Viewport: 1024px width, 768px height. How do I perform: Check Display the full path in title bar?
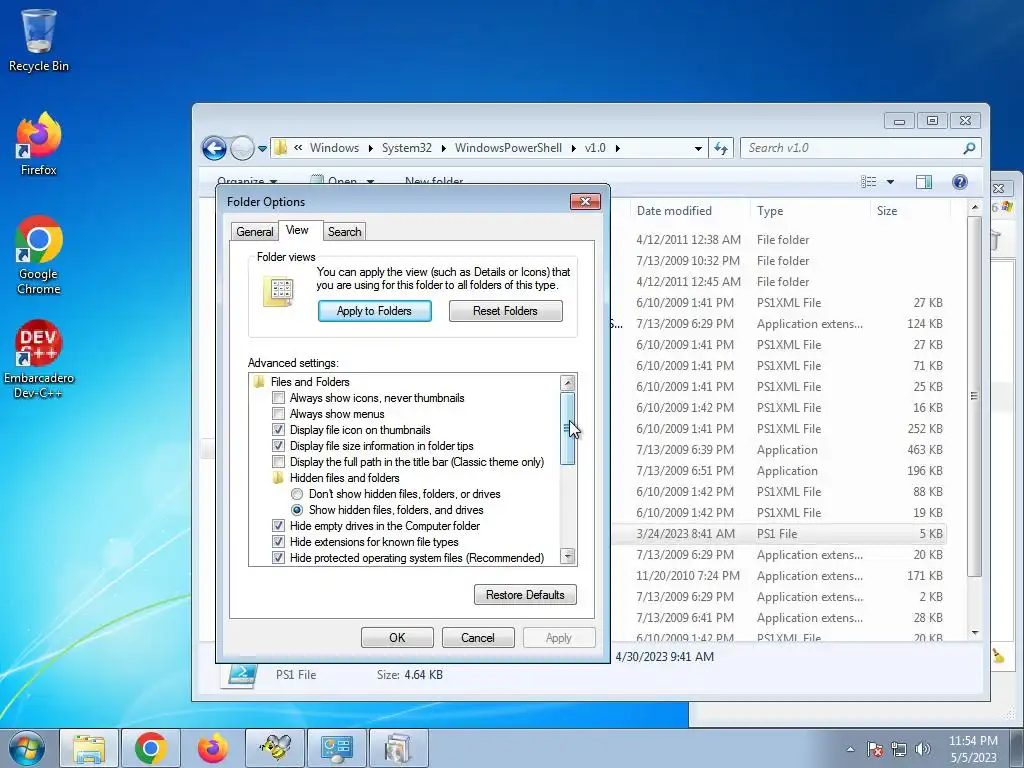point(278,462)
